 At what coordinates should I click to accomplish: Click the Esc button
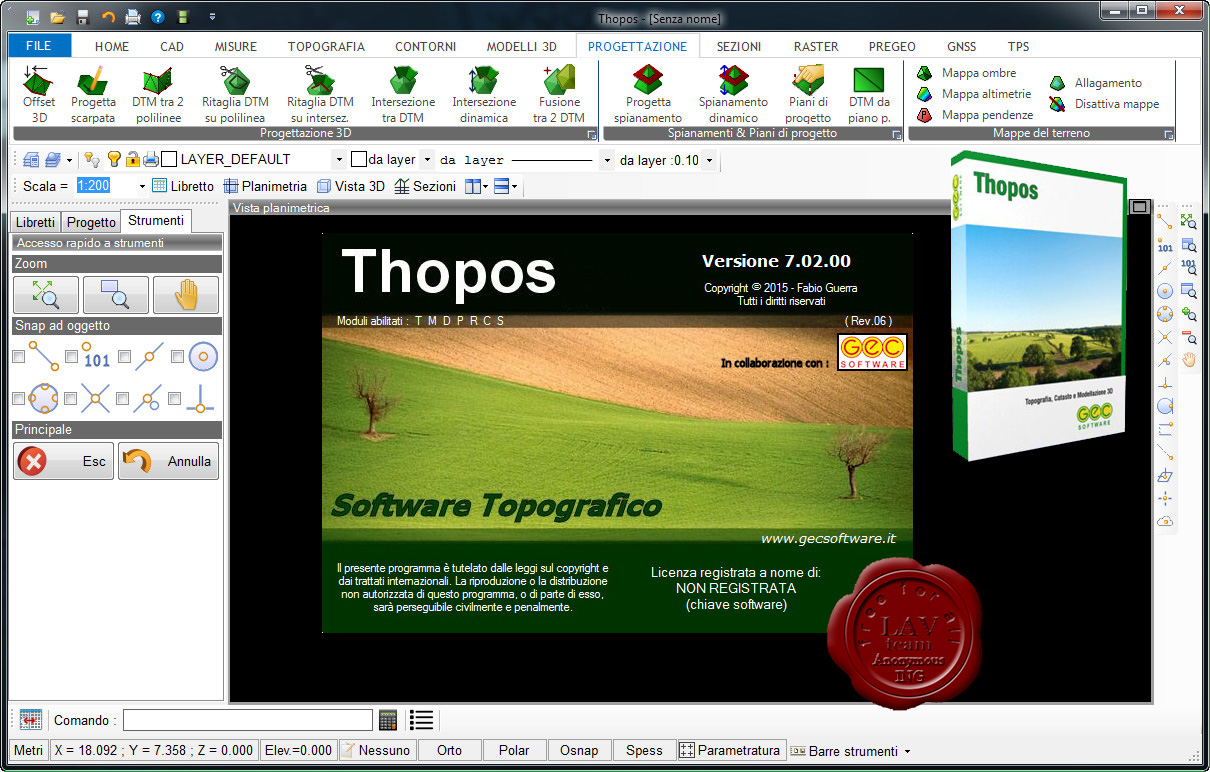[64, 461]
